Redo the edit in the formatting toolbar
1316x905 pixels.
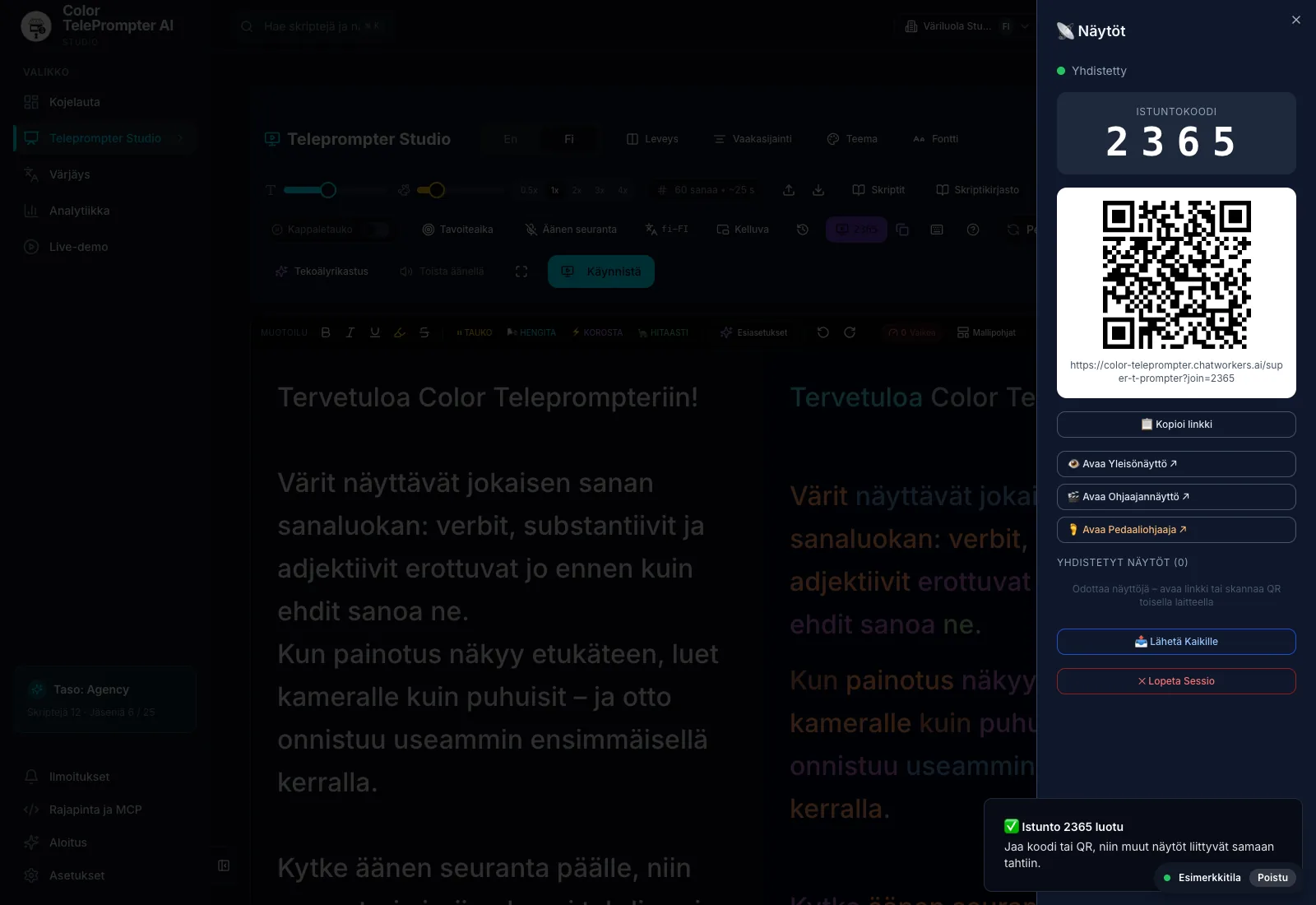(850, 332)
